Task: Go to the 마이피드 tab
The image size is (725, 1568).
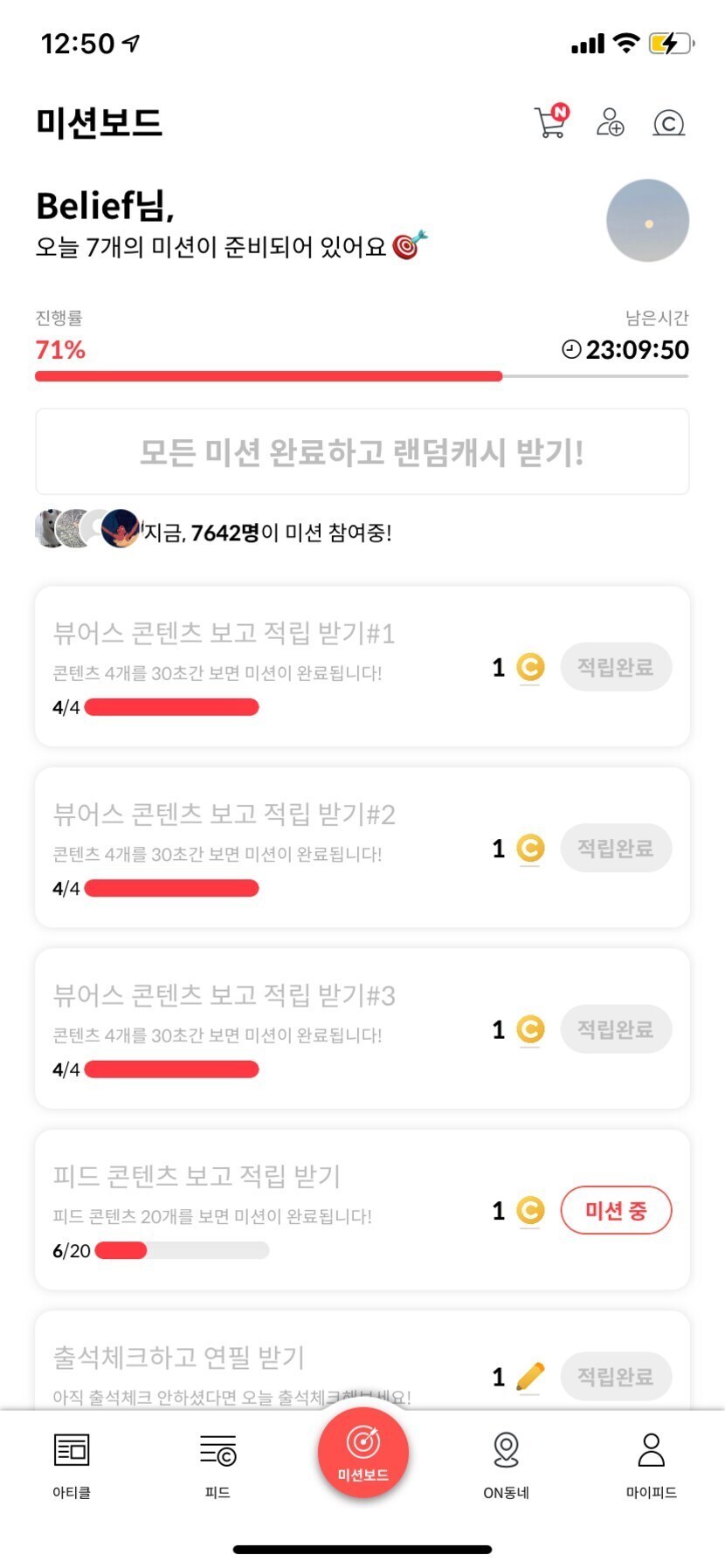Action: pos(651,1461)
